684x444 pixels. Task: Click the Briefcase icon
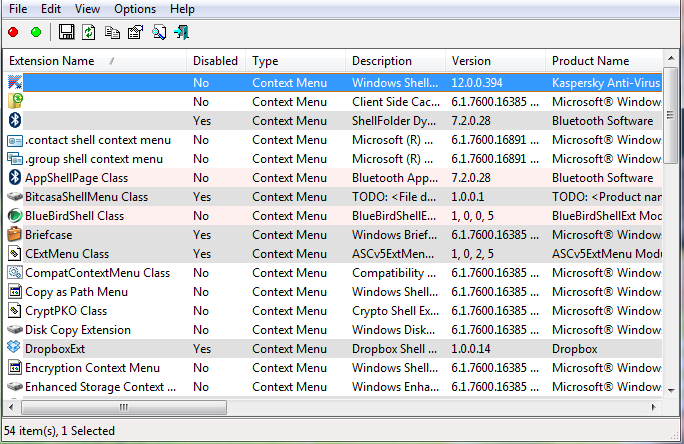[14, 234]
